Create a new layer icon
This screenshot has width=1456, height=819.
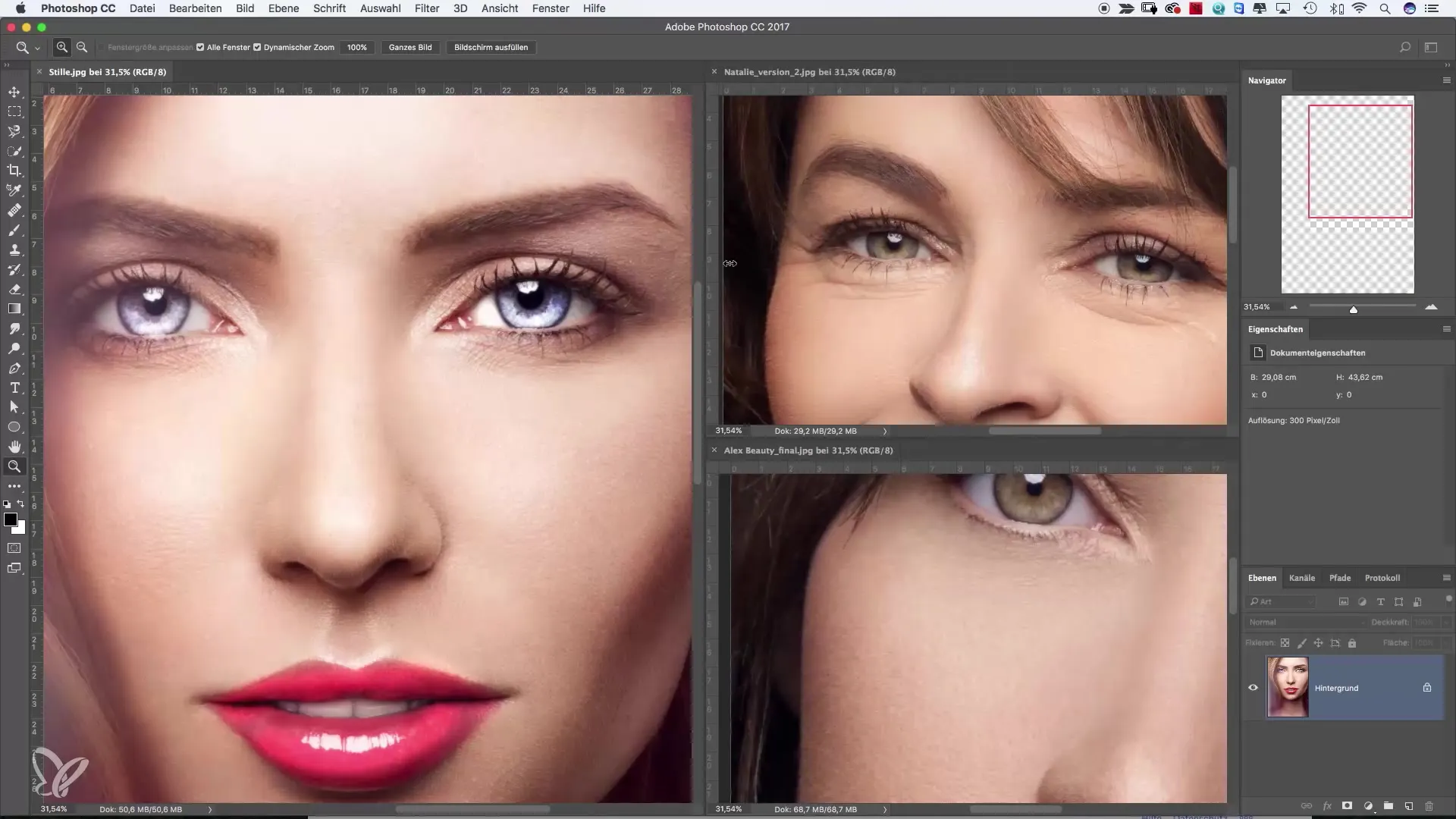point(1408,806)
